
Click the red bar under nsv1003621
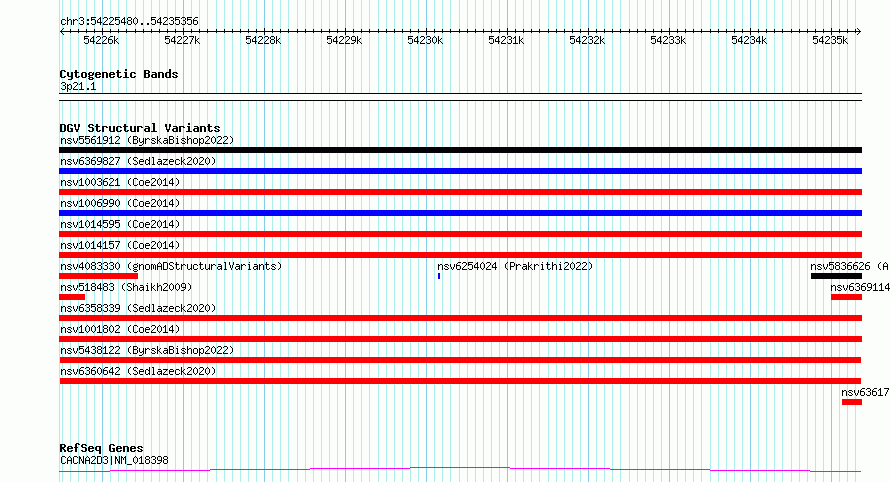click(x=460, y=192)
